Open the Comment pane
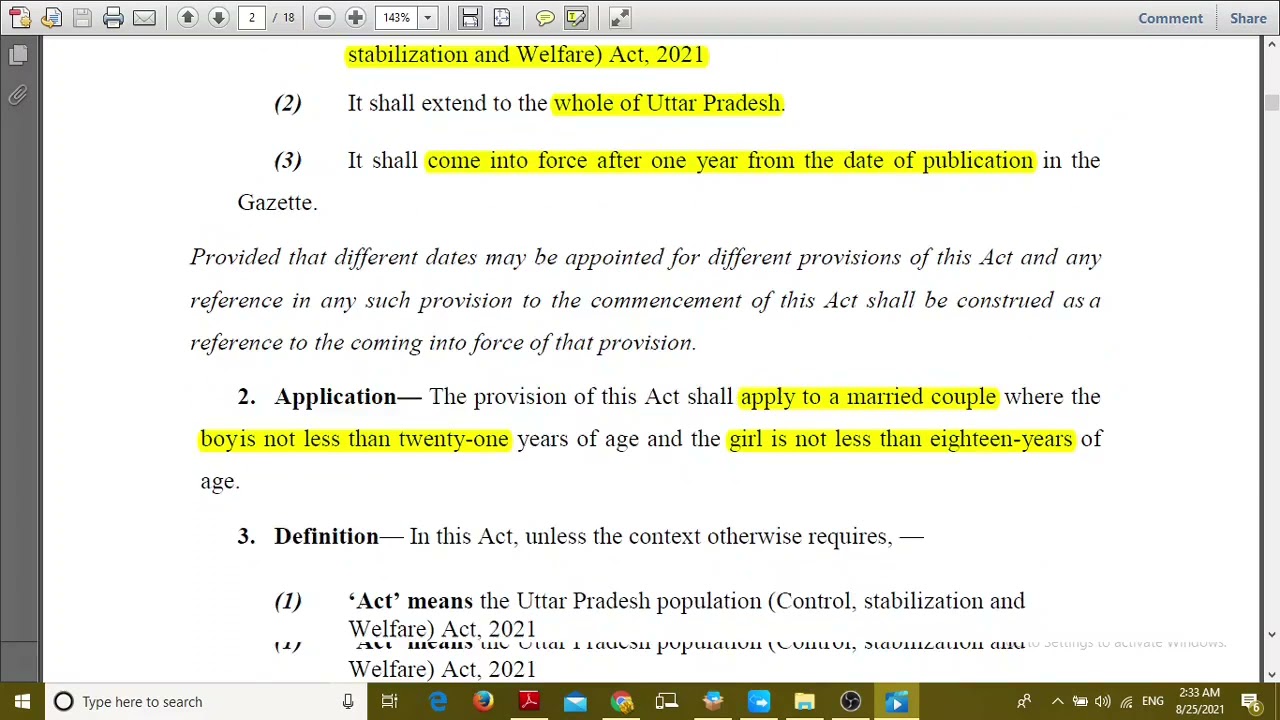 pyautogui.click(x=1170, y=18)
